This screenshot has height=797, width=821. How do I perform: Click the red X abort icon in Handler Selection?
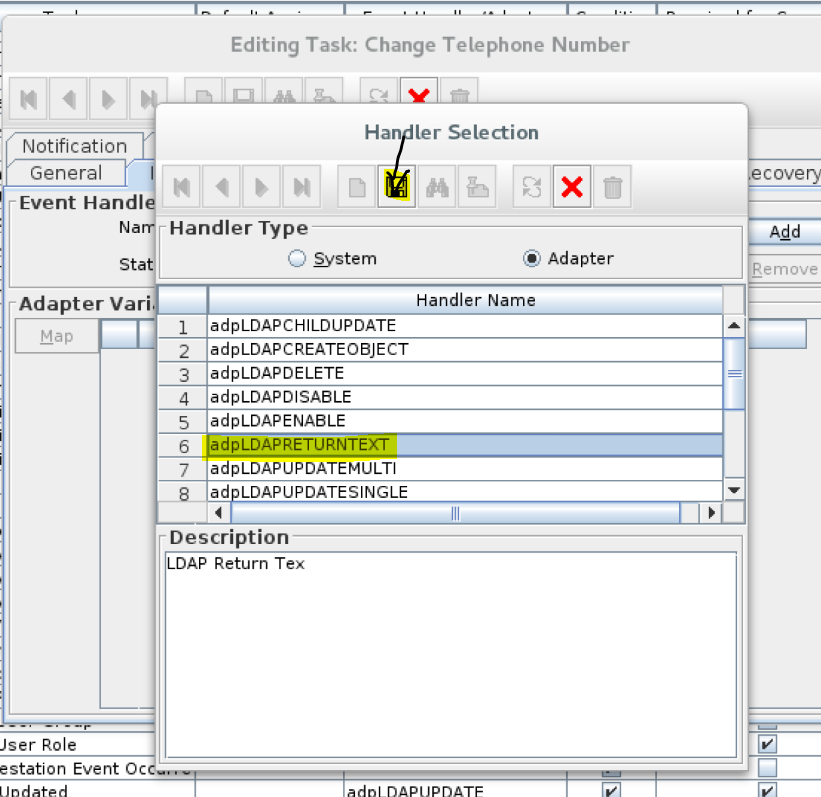pyautogui.click(x=571, y=186)
